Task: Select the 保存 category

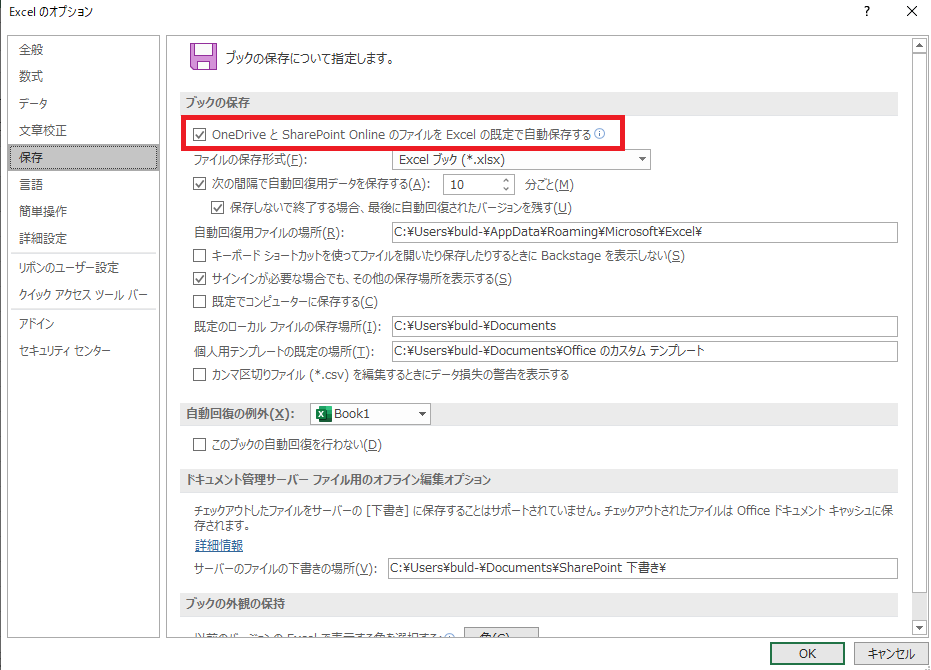Action: [84, 157]
